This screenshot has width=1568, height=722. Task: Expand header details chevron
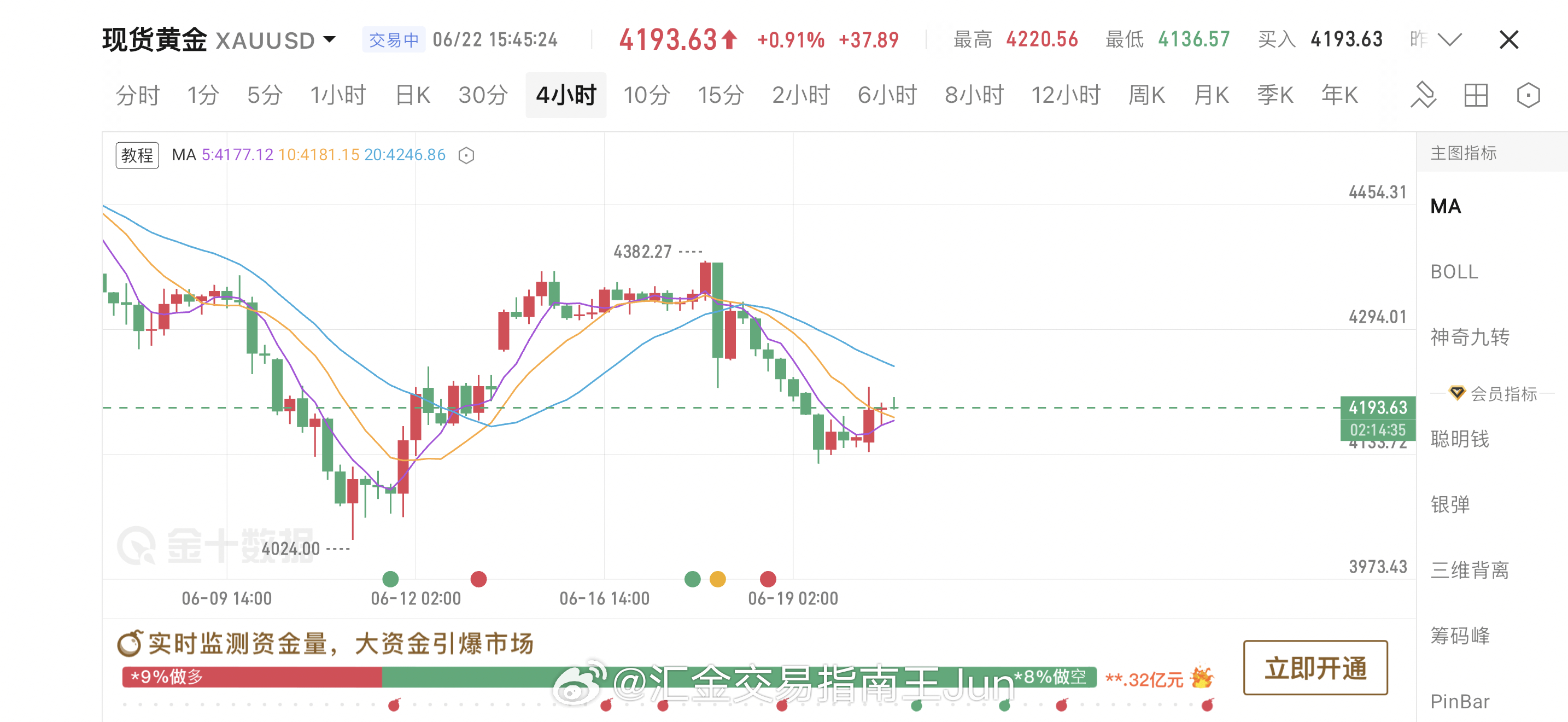[1449, 39]
